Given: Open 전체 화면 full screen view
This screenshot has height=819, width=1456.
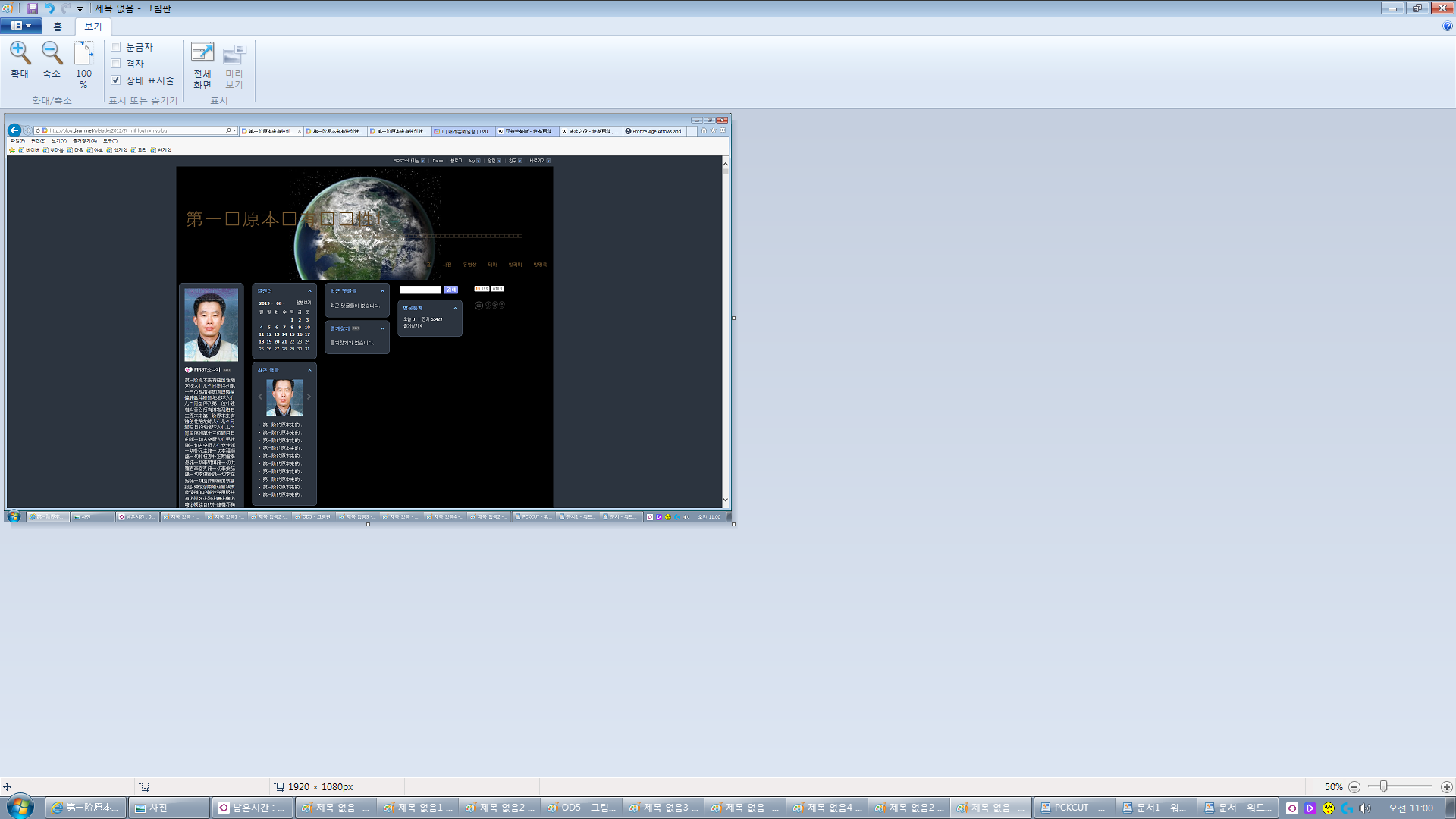Looking at the screenshot, I should pyautogui.click(x=202, y=65).
